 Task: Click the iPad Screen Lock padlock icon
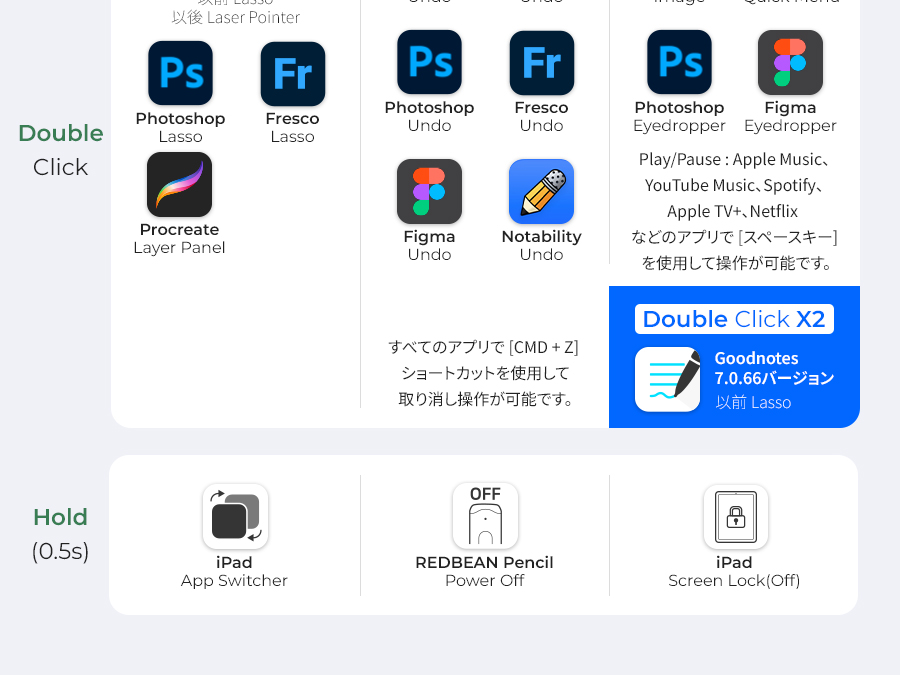click(736, 517)
